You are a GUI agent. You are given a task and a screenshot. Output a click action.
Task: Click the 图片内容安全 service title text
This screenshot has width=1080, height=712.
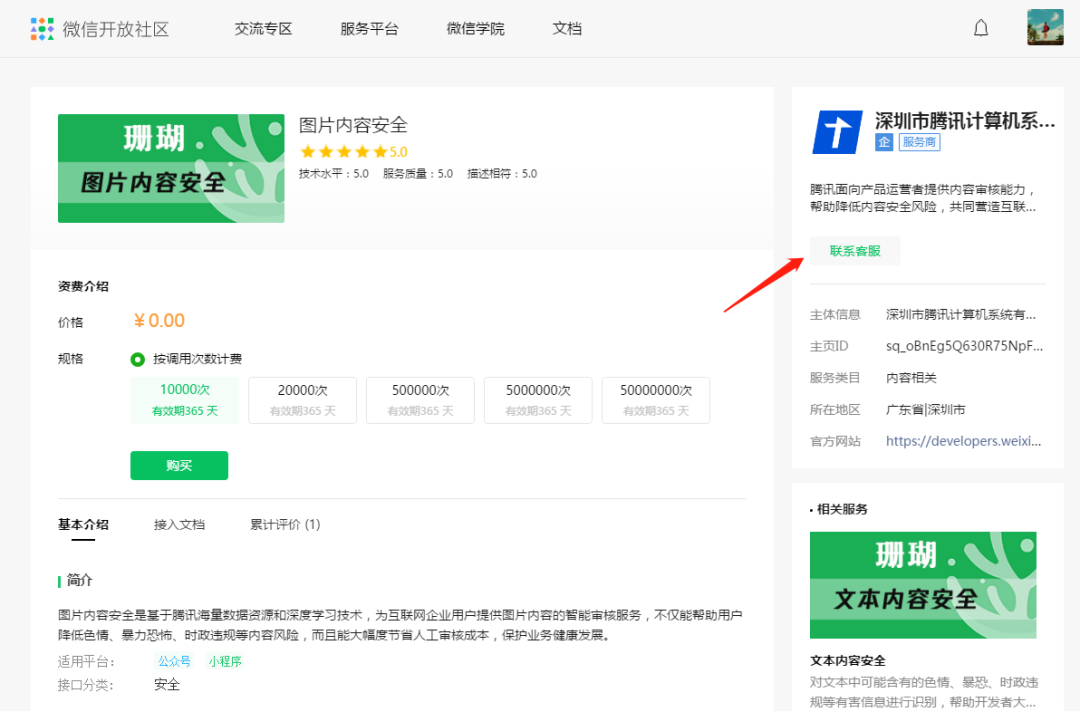pyautogui.click(x=353, y=125)
